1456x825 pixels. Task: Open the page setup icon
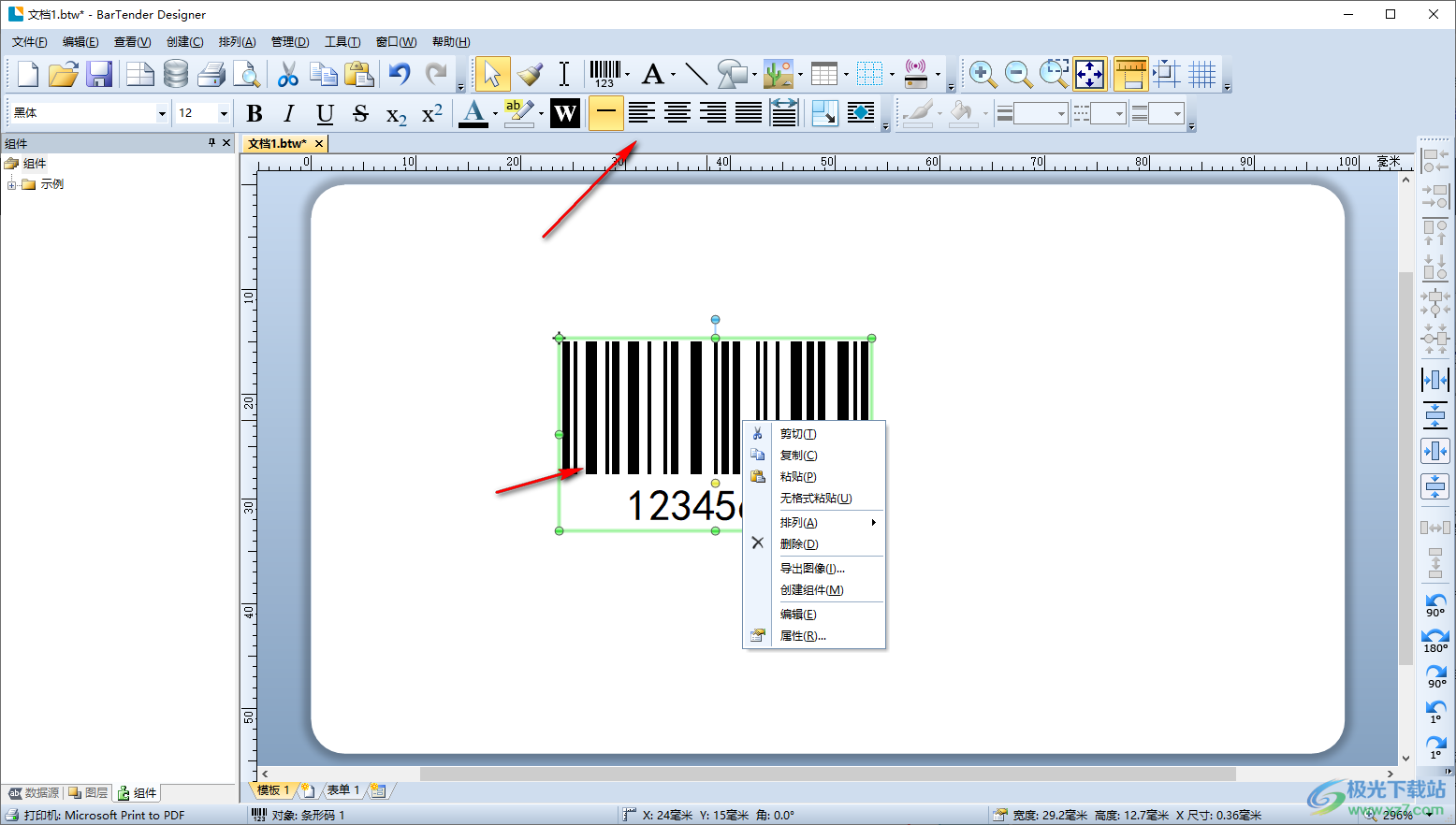pyautogui.click(x=140, y=74)
